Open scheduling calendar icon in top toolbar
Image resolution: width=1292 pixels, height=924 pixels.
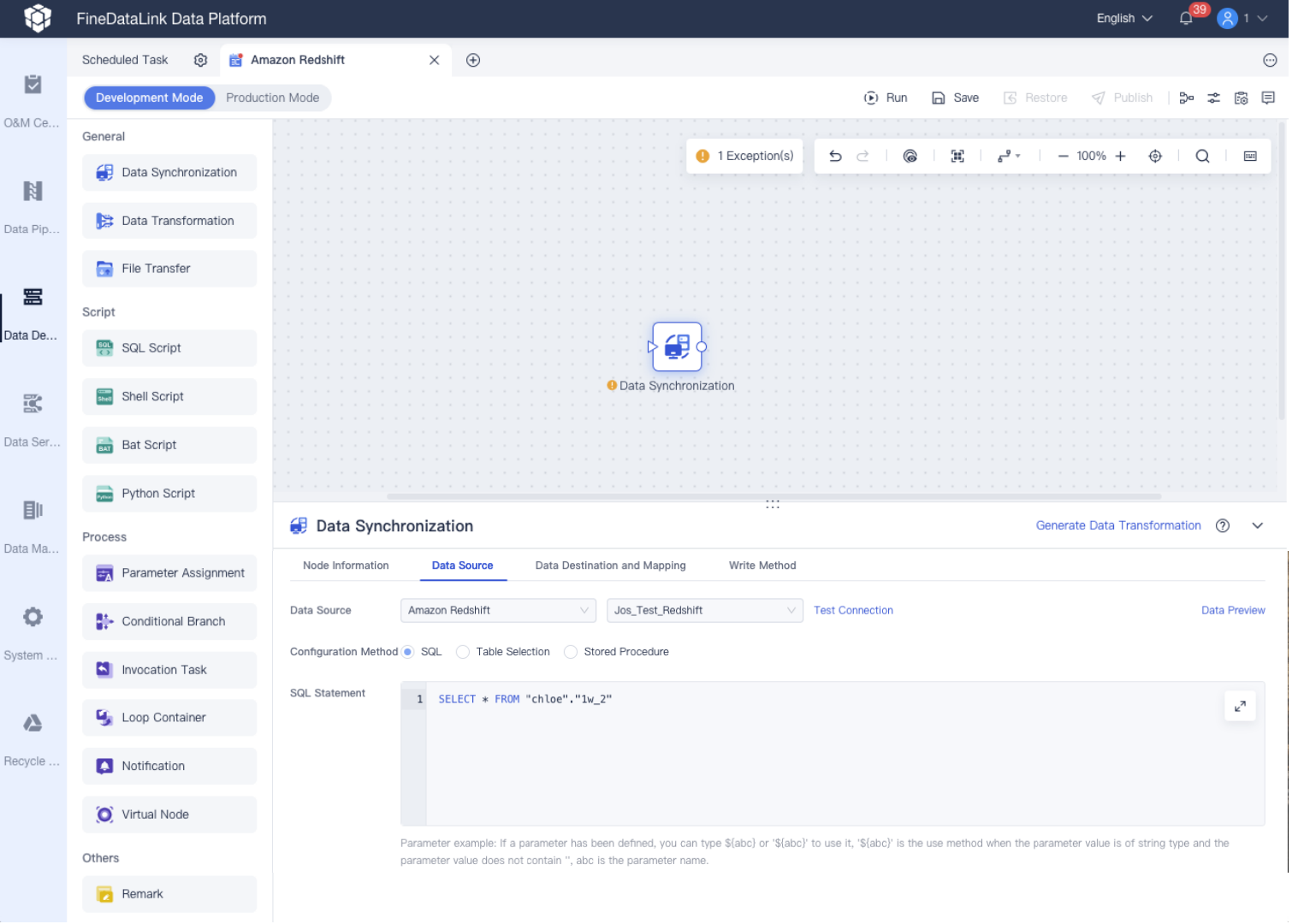1241,98
